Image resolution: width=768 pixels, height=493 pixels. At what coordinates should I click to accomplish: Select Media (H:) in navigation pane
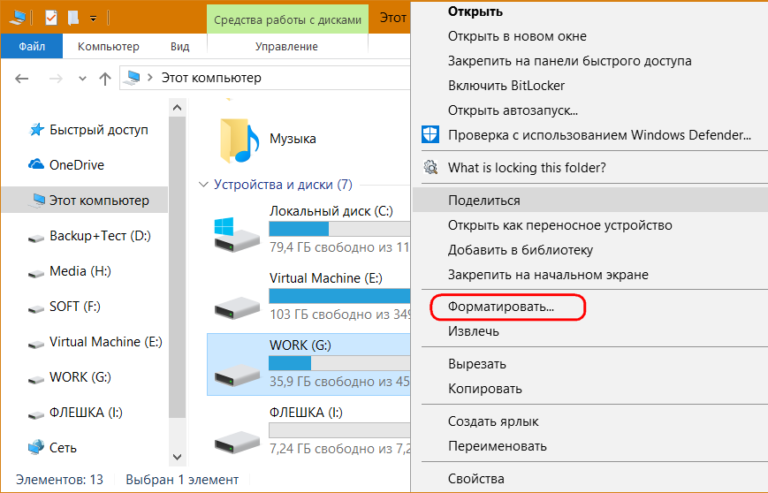click(80, 271)
